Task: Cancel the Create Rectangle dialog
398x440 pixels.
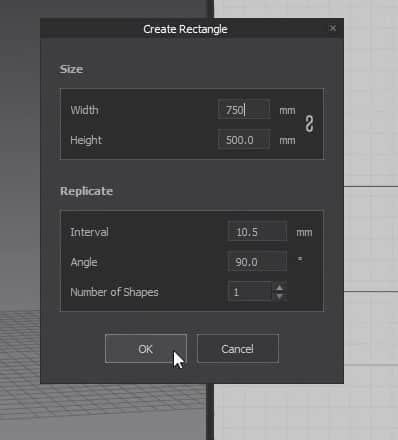Action: pyautogui.click(x=238, y=348)
